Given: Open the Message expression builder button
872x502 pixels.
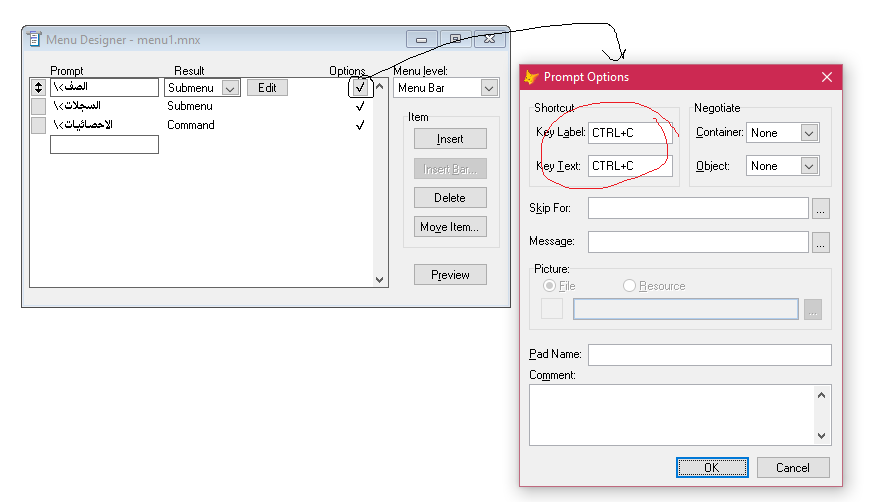Looking at the screenshot, I should [821, 242].
